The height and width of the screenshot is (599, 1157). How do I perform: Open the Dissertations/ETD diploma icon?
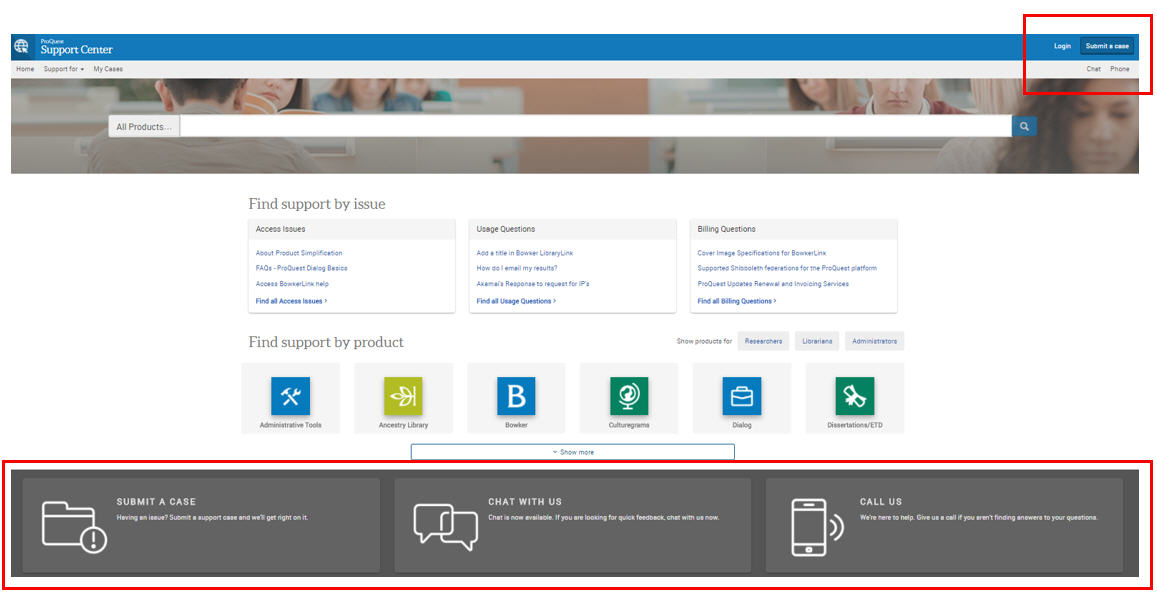pyautogui.click(x=854, y=396)
